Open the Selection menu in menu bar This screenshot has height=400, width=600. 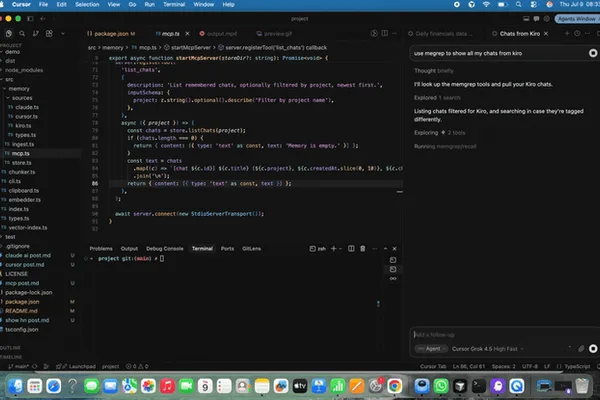pyautogui.click(x=87, y=5)
